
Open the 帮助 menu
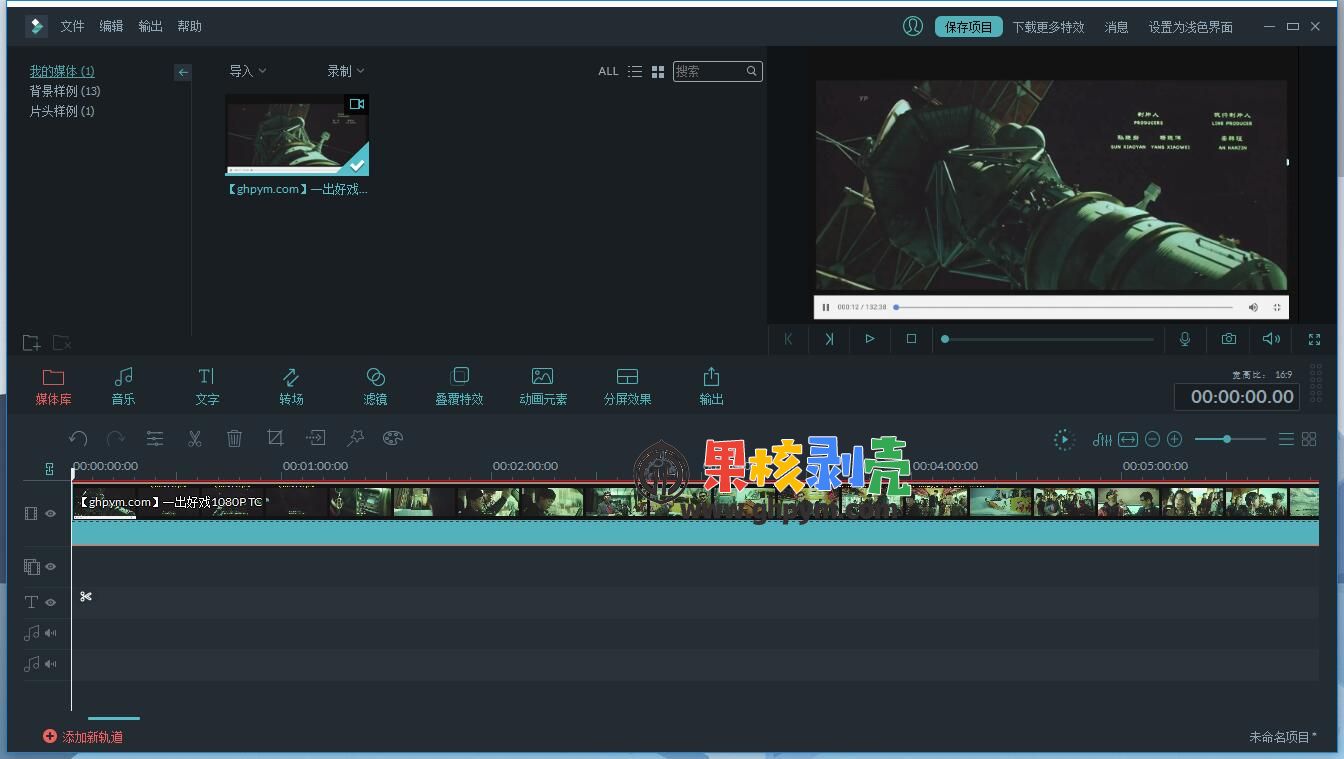tap(189, 26)
